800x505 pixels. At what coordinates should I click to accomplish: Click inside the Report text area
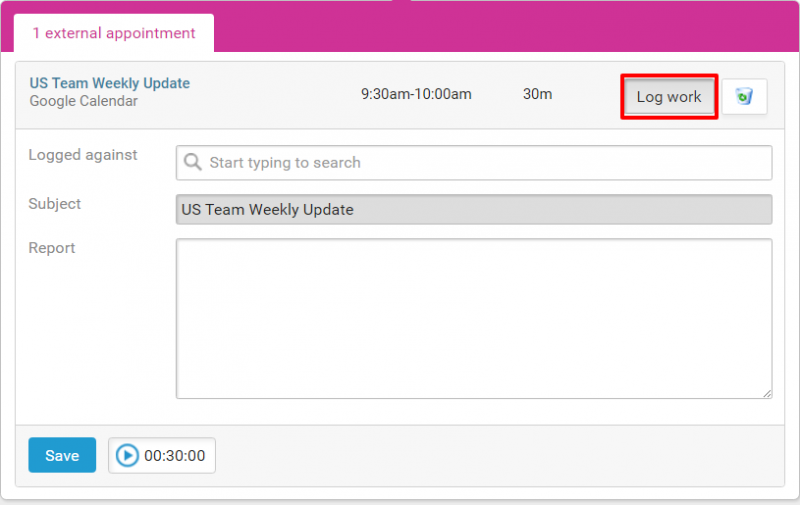(x=474, y=319)
